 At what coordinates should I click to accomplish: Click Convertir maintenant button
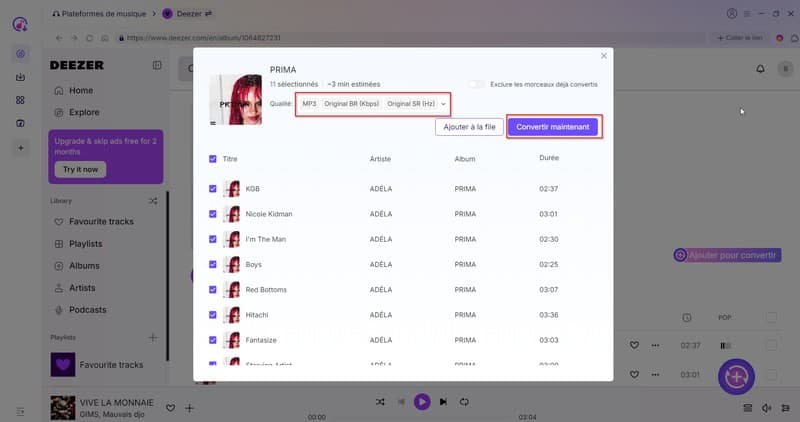click(553, 127)
